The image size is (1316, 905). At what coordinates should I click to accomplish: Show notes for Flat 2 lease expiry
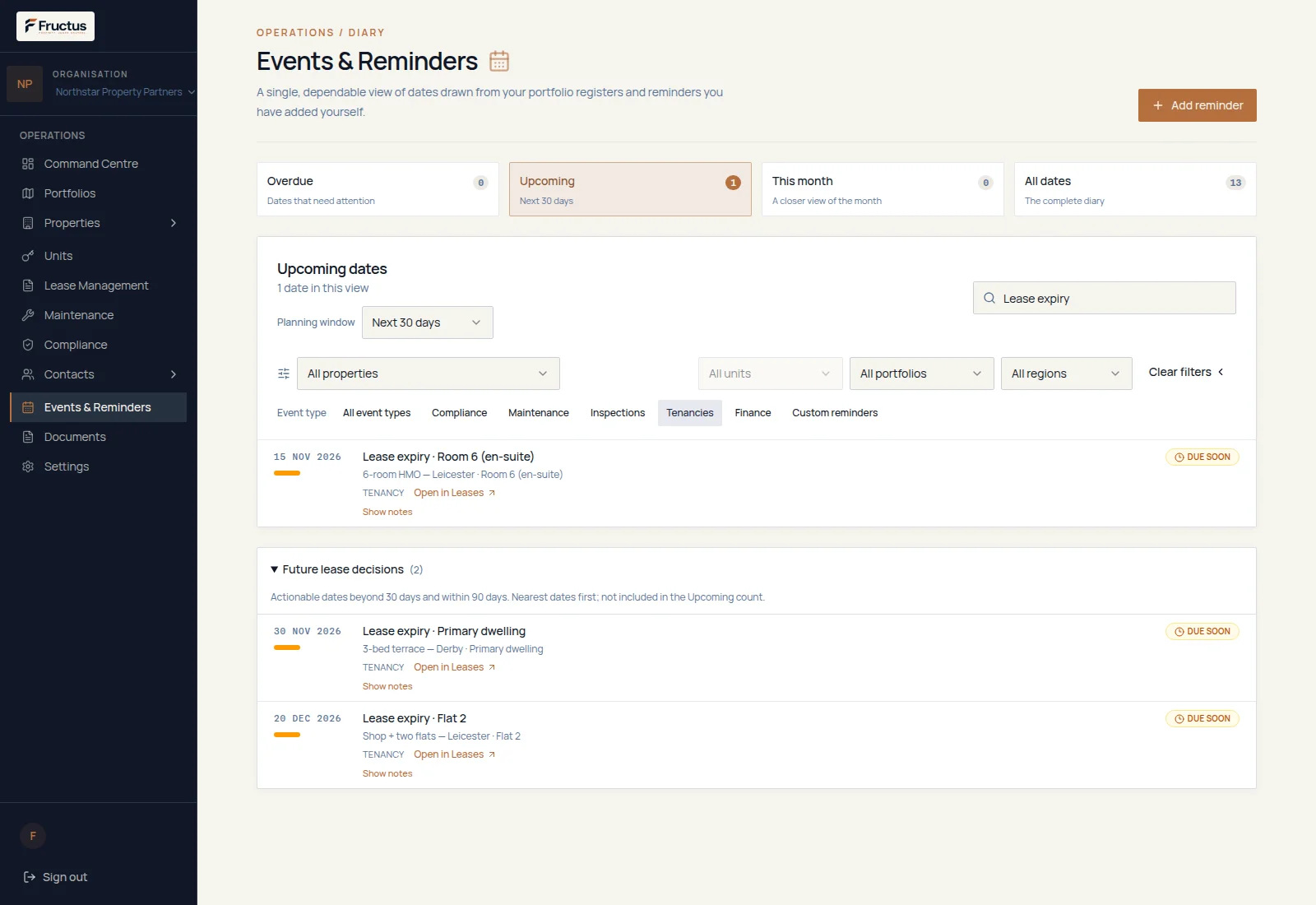pos(387,773)
